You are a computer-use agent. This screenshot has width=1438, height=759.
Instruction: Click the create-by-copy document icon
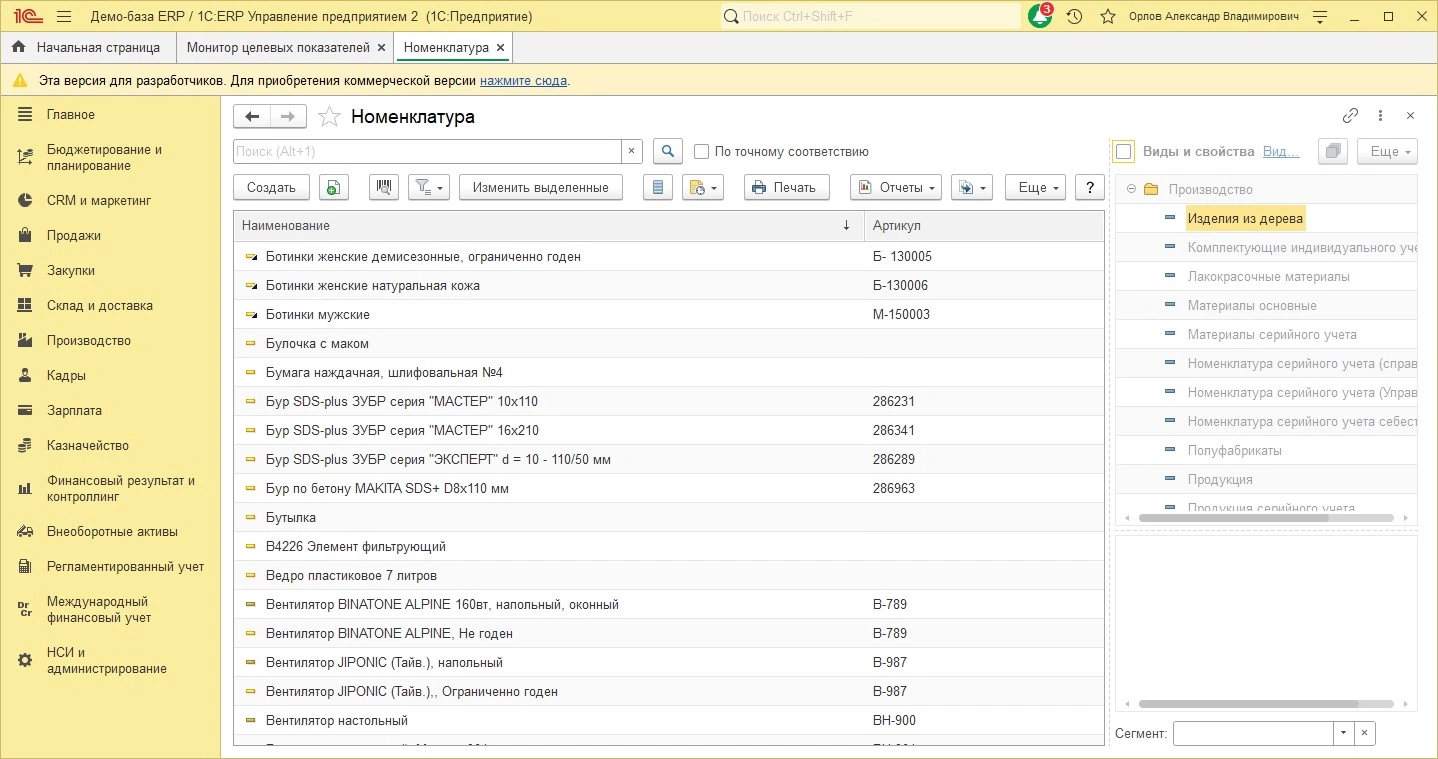333,187
